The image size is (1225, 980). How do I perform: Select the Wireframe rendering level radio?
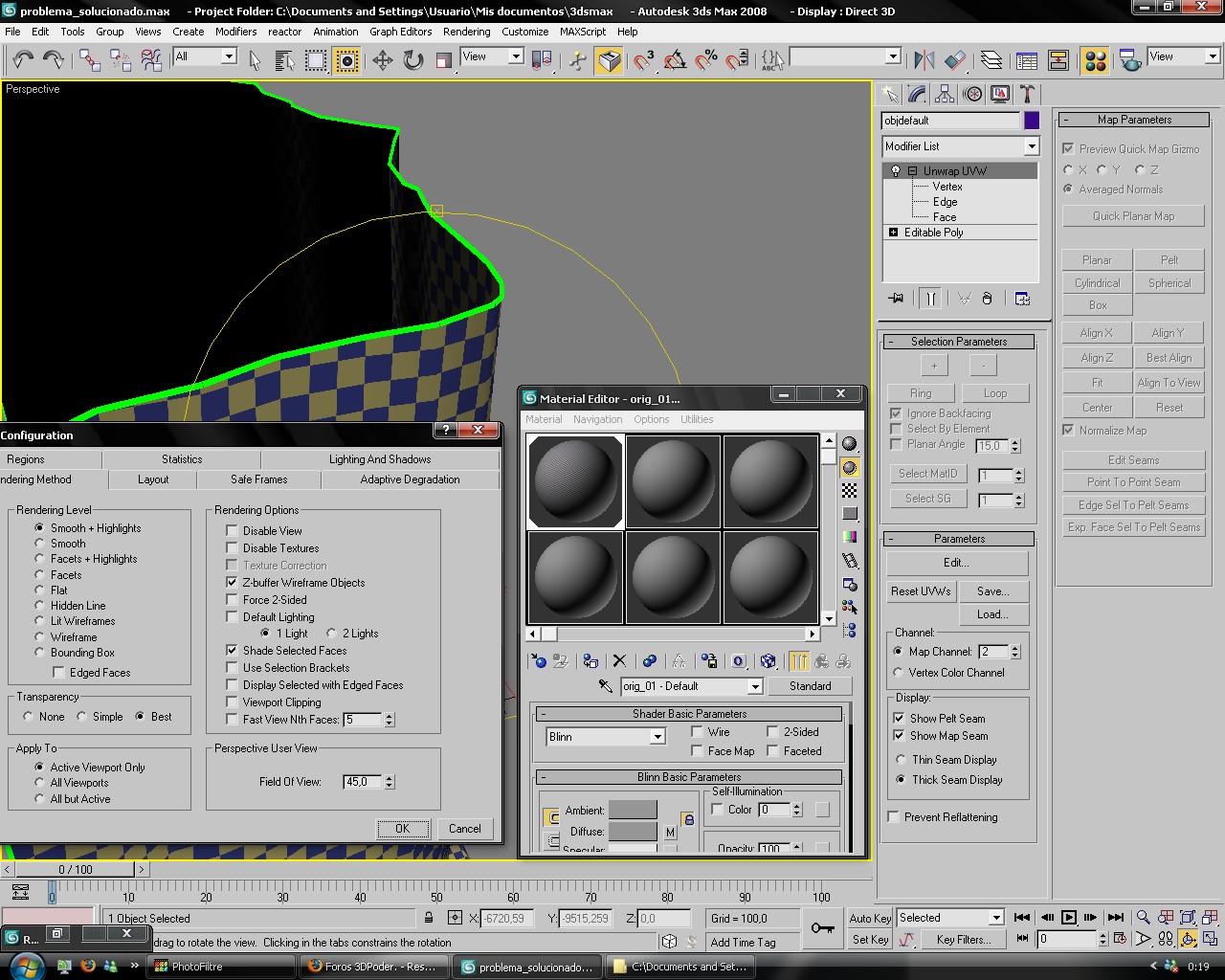click(x=39, y=636)
